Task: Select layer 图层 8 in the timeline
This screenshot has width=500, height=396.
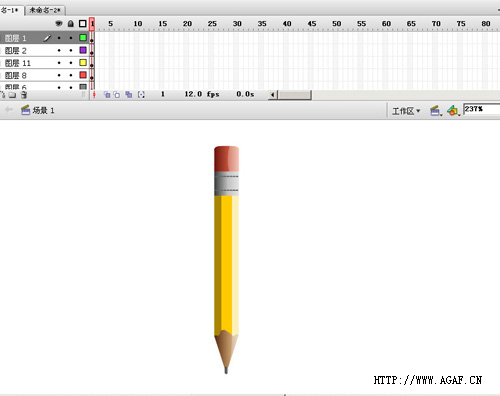Action: [44, 75]
